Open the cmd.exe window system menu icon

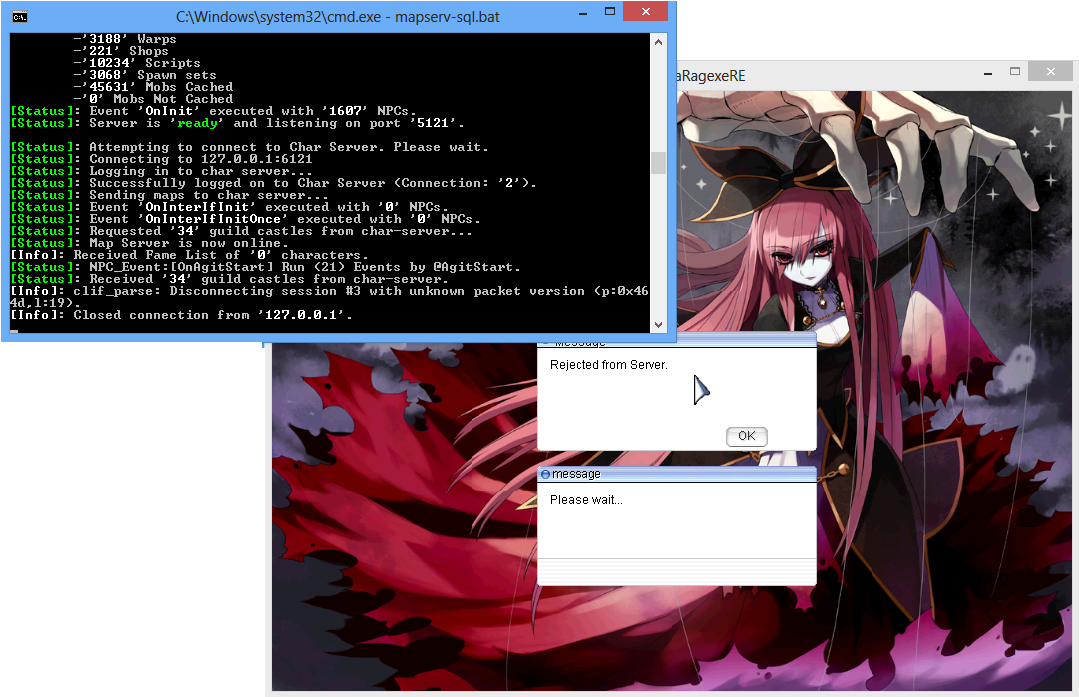tap(19, 16)
